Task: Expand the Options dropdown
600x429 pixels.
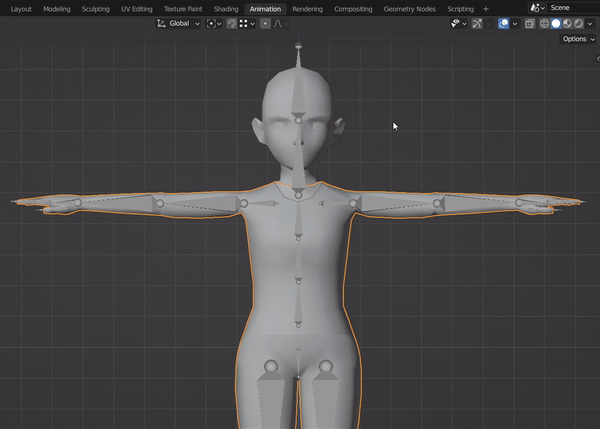Action: [577, 39]
